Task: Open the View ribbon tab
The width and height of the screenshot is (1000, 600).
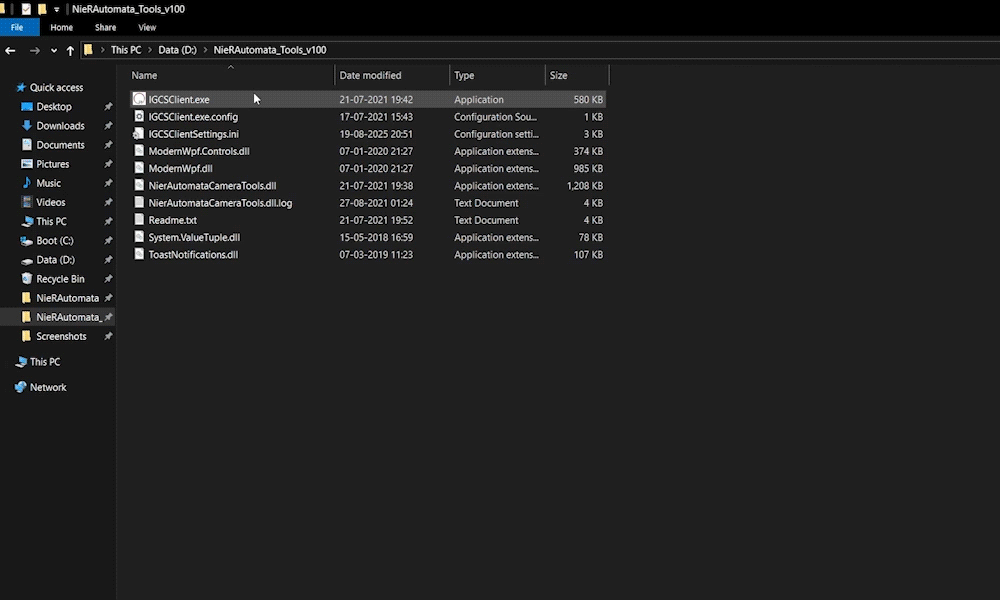Action: tap(147, 27)
